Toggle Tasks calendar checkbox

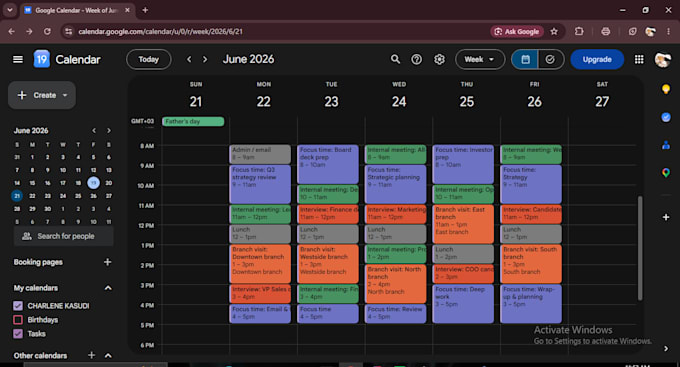coord(18,334)
